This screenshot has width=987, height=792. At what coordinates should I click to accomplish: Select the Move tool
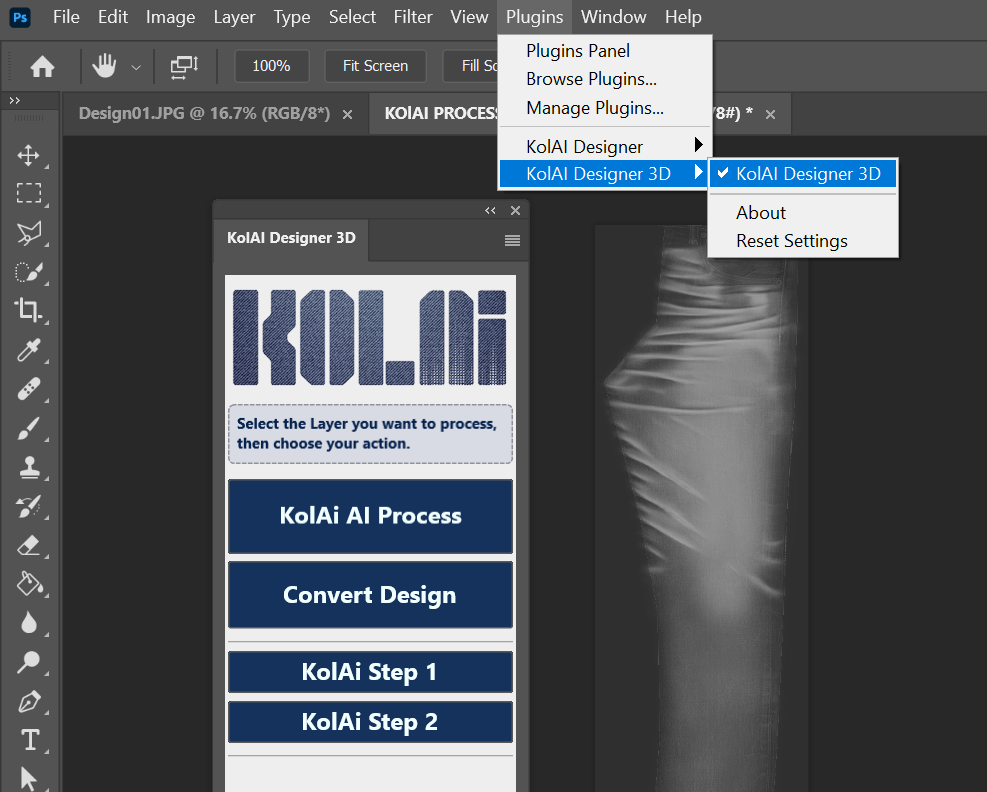(x=28, y=156)
